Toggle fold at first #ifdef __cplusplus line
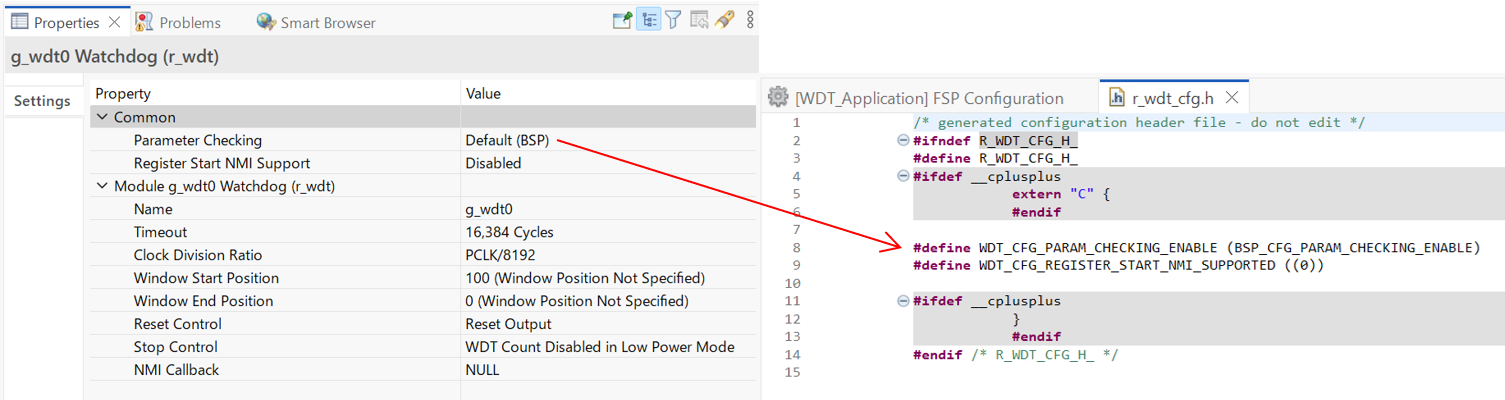 903,176
